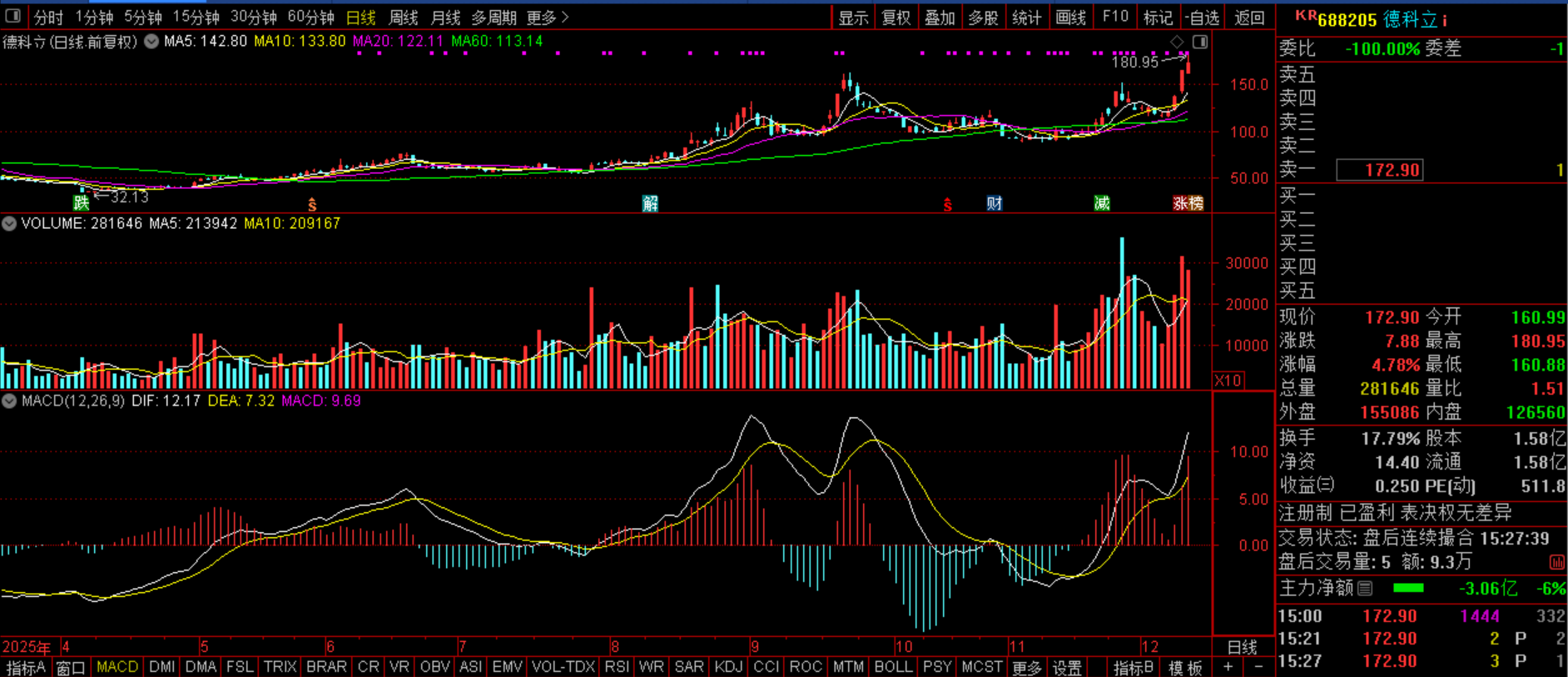Open the red chart icon beside 盘后交易量
Viewport: 1568px width, 677px height.
pyautogui.click(x=1556, y=562)
